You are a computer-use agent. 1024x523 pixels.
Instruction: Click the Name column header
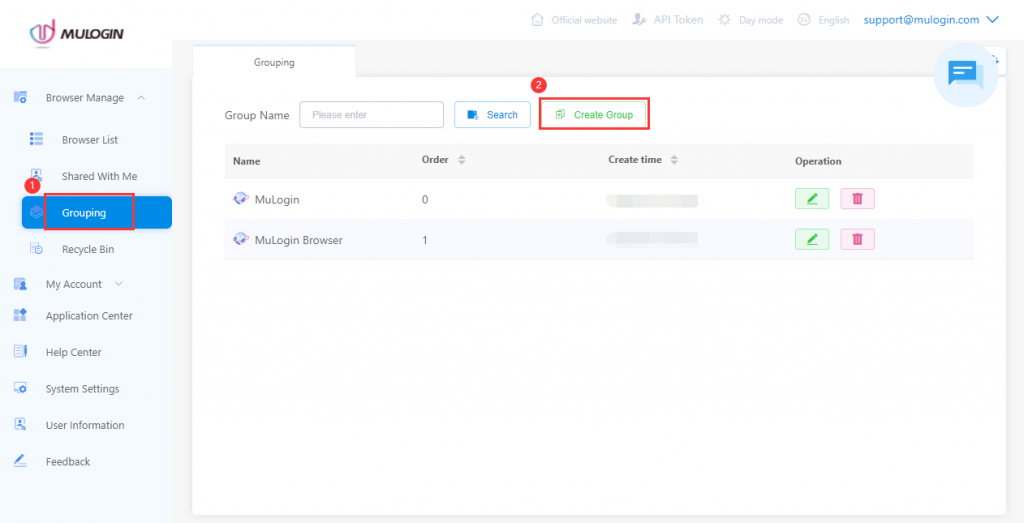[x=246, y=161]
